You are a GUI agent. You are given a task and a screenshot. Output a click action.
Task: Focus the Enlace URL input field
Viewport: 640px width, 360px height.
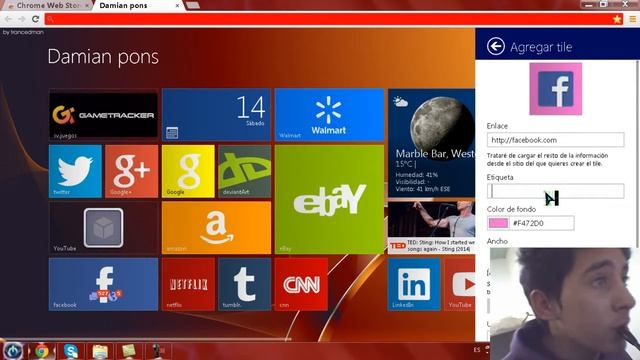coord(555,140)
